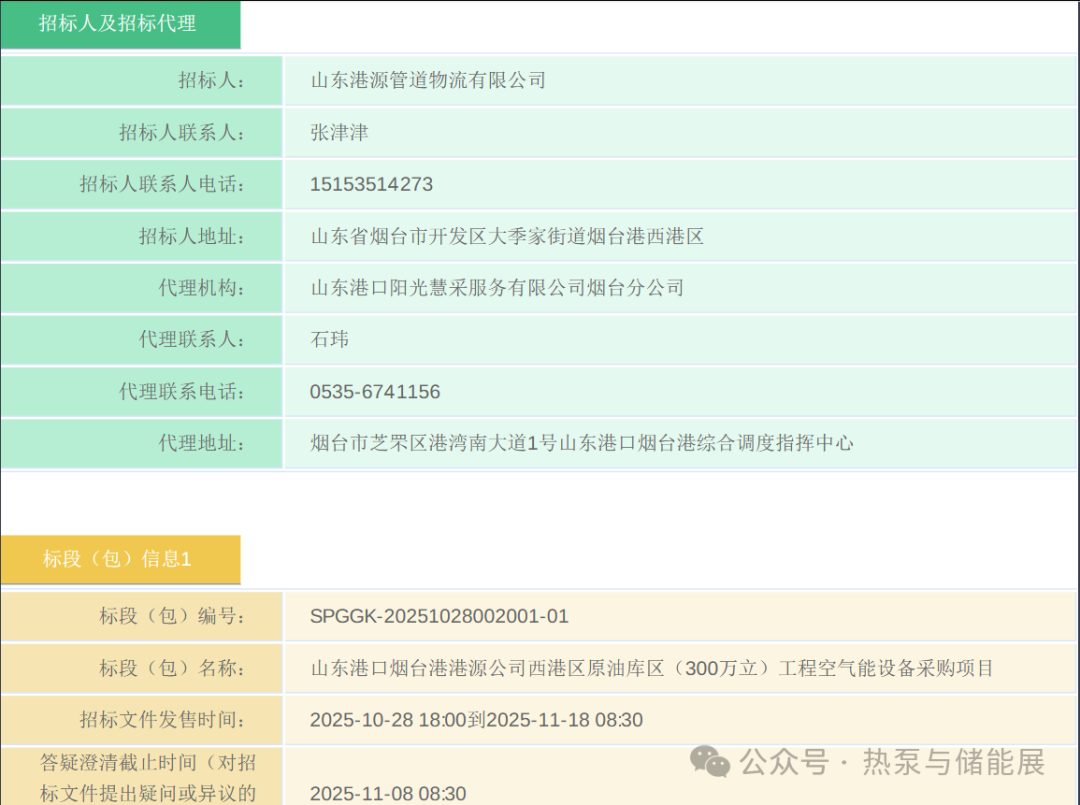Click the 代理地址: label
Screen dimensions: 1080x805
[201, 443]
